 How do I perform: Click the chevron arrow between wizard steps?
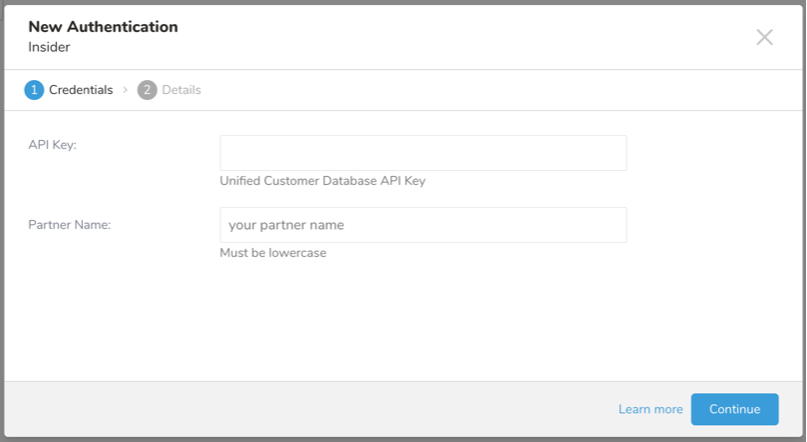pyautogui.click(x=125, y=90)
